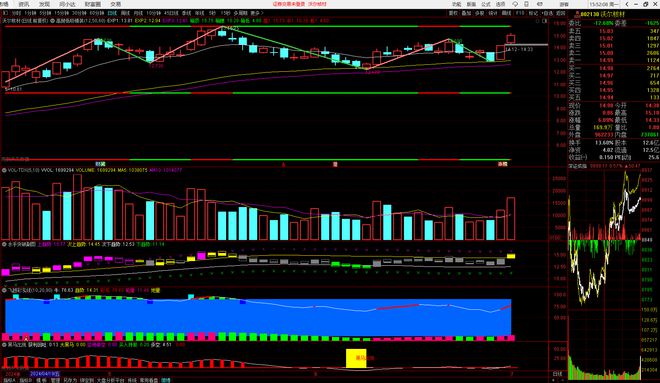Switch chart to 30分钟 period
Screen dimensions: 660x383
pos(79,13)
